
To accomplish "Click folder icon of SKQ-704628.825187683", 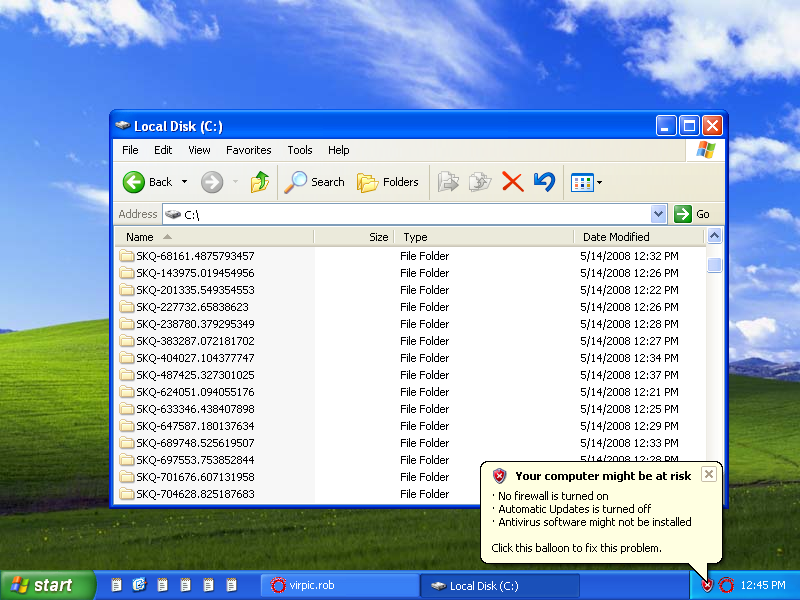I will pos(127,494).
